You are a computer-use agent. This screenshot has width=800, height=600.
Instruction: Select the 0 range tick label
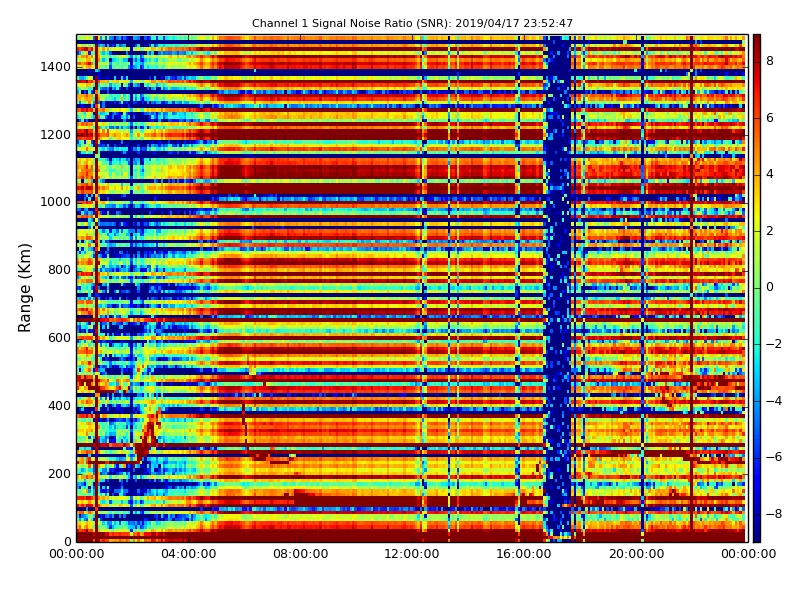[x=67, y=541]
